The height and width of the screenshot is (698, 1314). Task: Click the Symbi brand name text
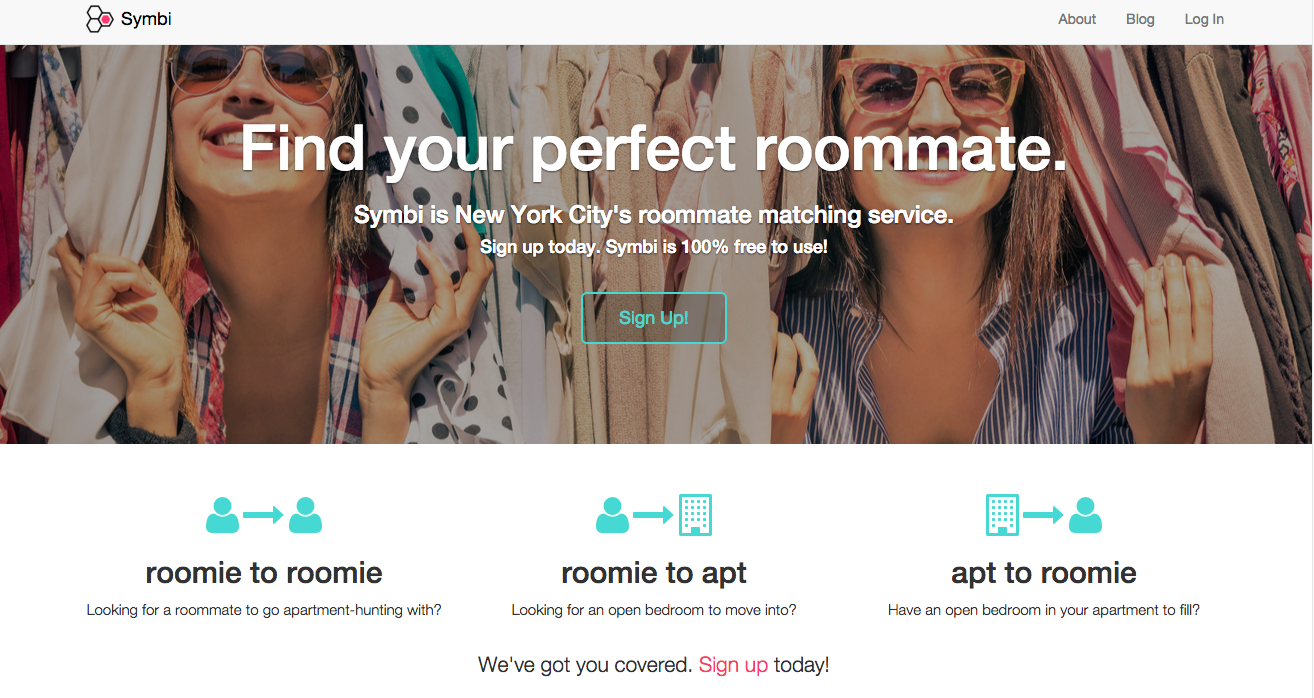(x=146, y=19)
